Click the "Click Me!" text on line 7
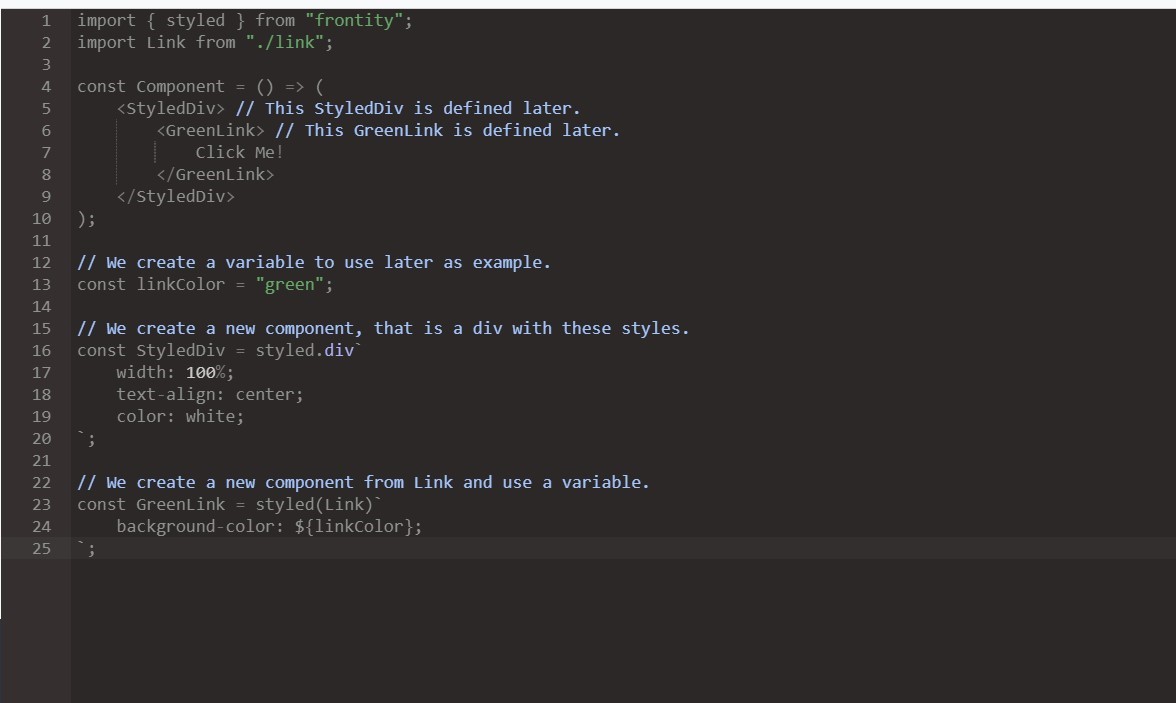1176x703 pixels. [238, 152]
